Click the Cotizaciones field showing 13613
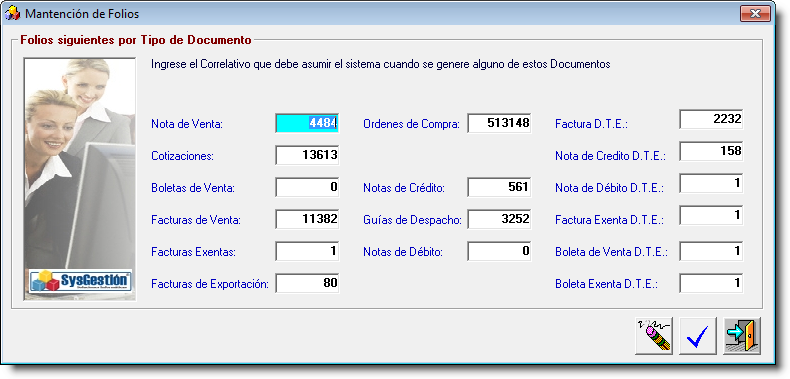Viewport: 790px width, 379px height. [x=307, y=155]
